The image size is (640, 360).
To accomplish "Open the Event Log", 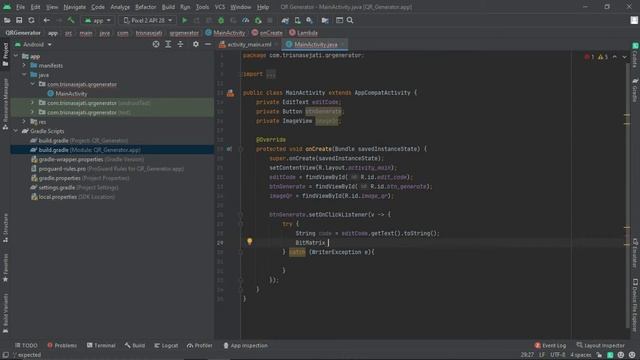I will (550, 345).
